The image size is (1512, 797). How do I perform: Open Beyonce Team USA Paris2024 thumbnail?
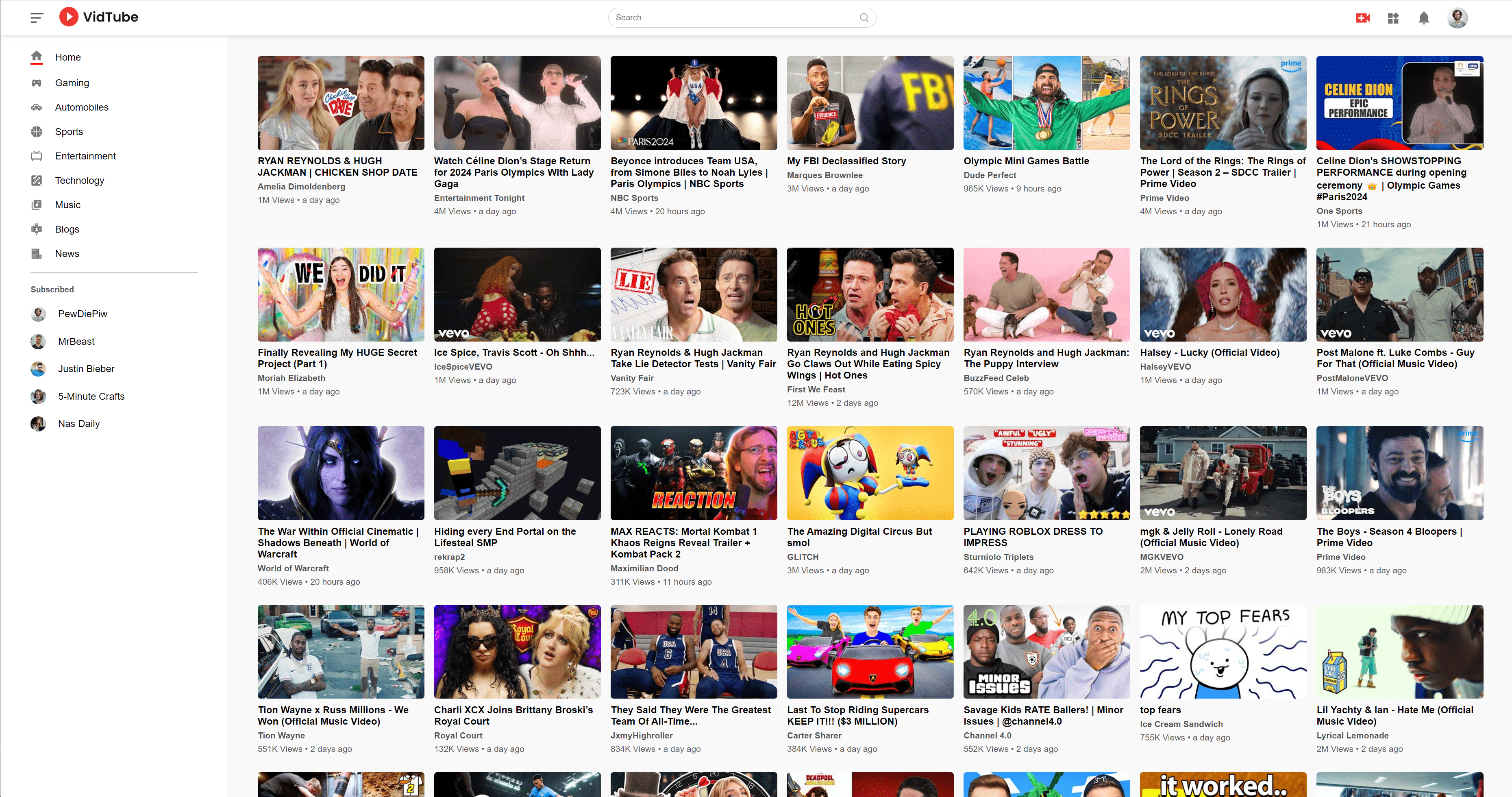pos(694,103)
